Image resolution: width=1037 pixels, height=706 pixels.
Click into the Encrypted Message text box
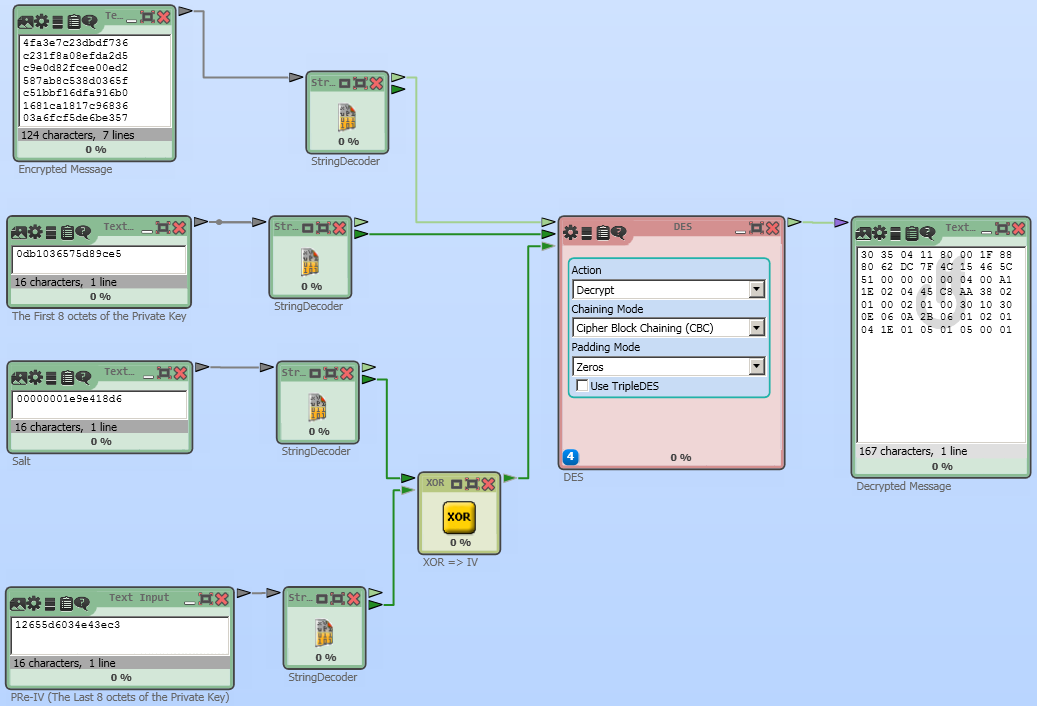point(95,81)
